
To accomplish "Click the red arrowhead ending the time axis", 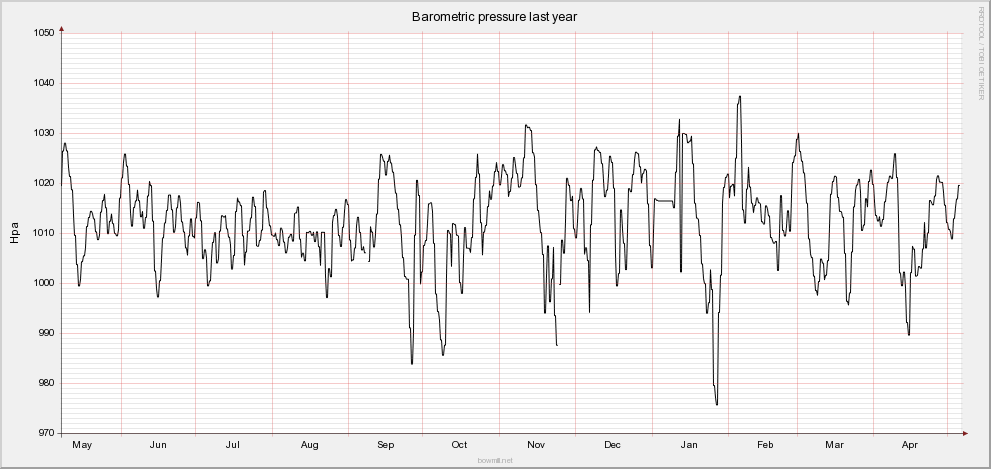I will pyautogui.click(x=965, y=433).
